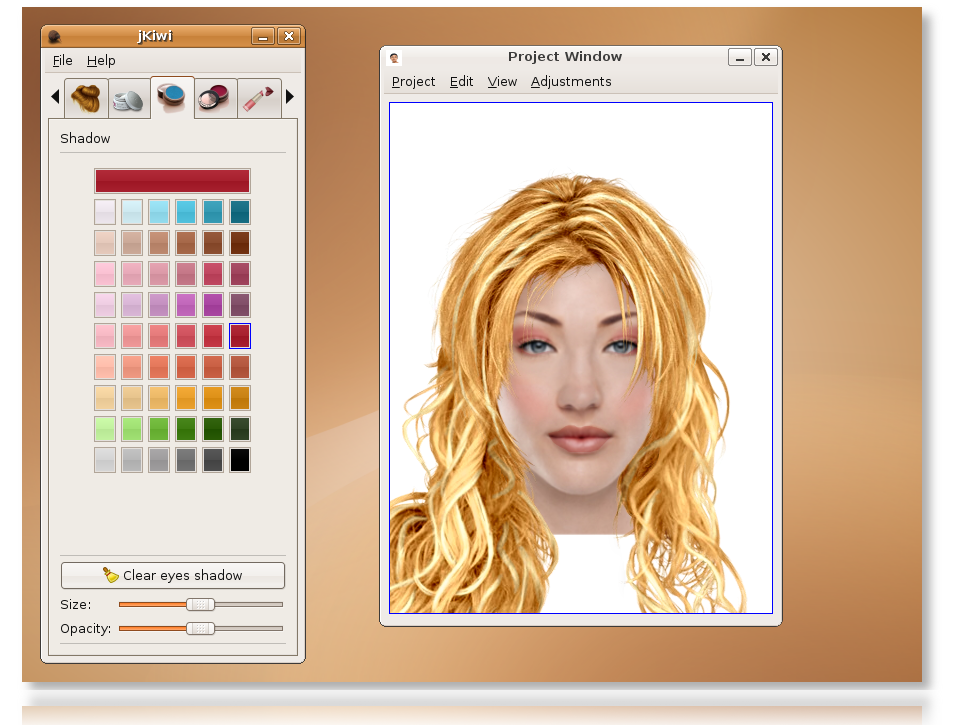Show previous tabs with left arrow
The height and width of the screenshot is (728, 960).
(55, 96)
